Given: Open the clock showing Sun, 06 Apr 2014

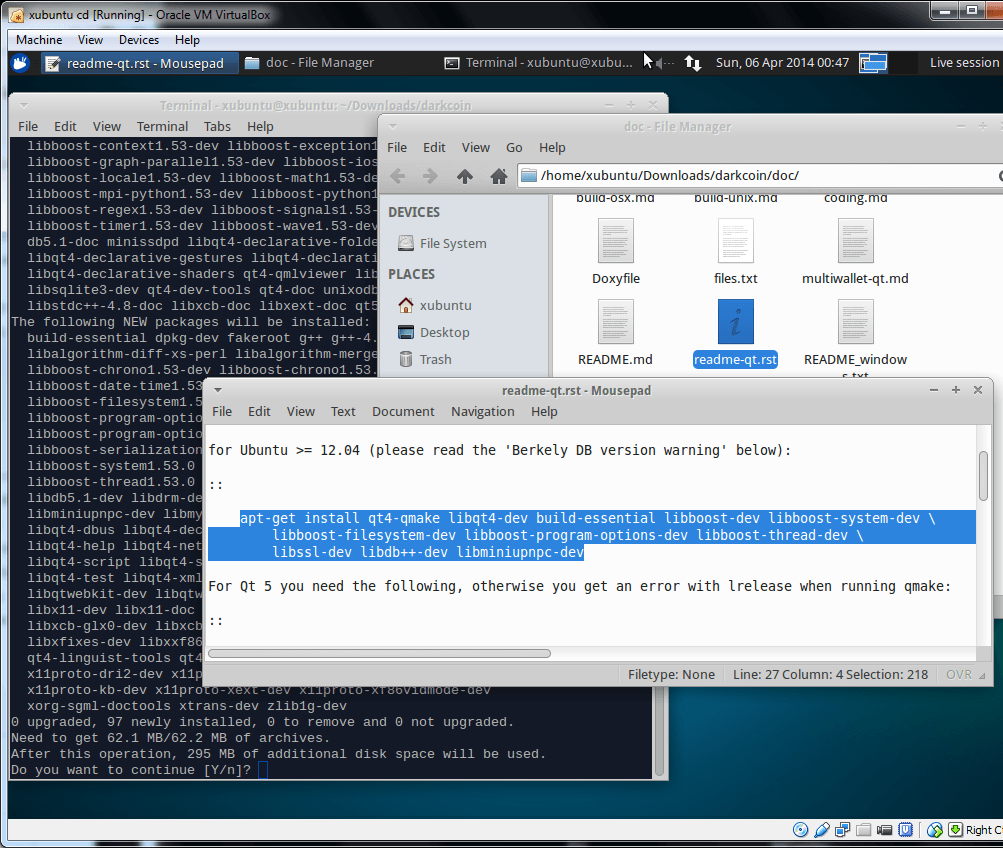Looking at the screenshot, I should 782,63.
